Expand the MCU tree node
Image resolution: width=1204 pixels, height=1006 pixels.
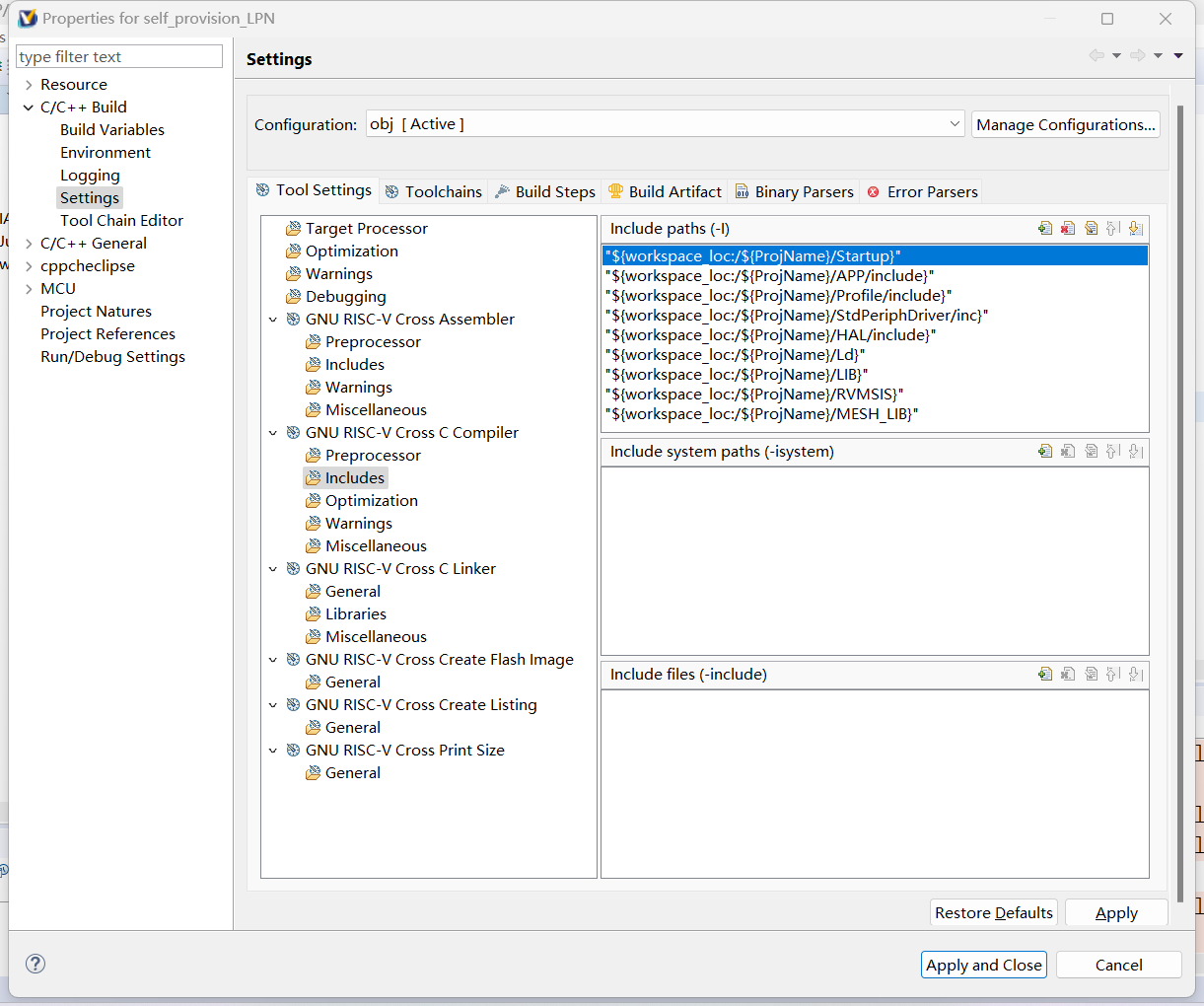[x=29, y=289]
